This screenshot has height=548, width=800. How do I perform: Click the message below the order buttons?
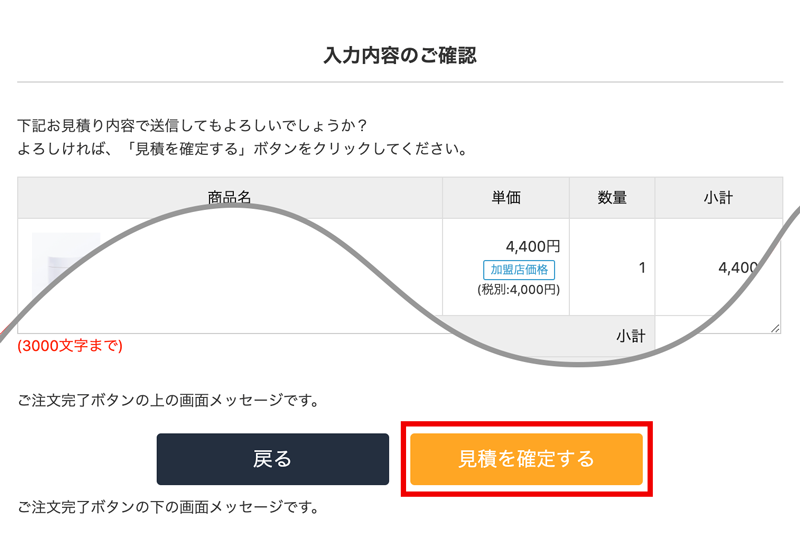168,507
